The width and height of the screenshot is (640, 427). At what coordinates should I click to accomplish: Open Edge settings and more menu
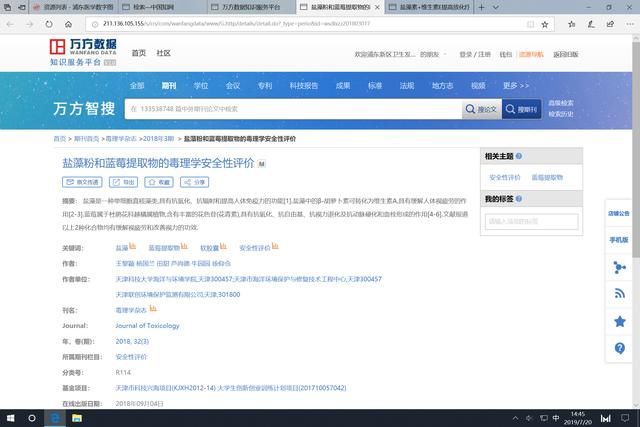click(x=630, y=24)
